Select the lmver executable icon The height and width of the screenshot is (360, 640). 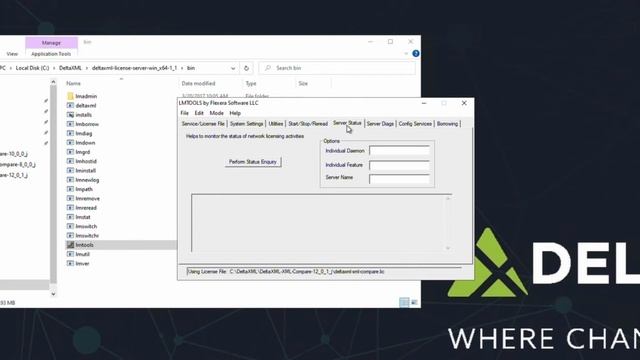point(70,264)
